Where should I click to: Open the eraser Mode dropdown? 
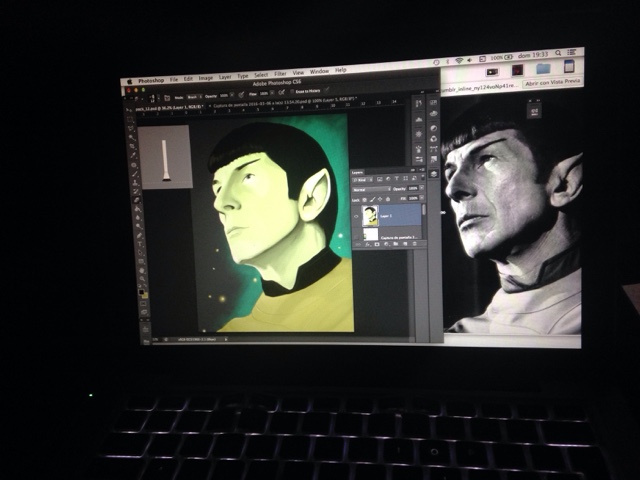[194, 97]
